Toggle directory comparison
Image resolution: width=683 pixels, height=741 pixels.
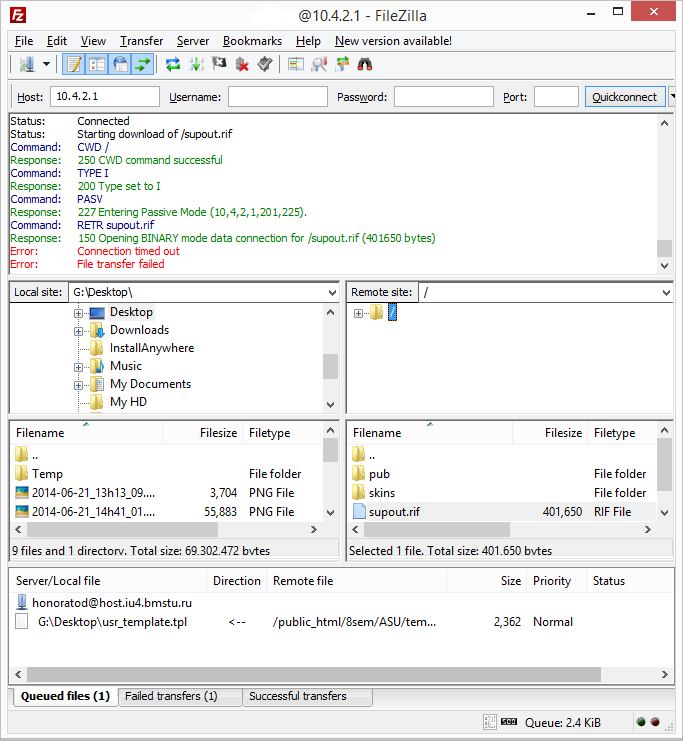[x=319, y=64]
